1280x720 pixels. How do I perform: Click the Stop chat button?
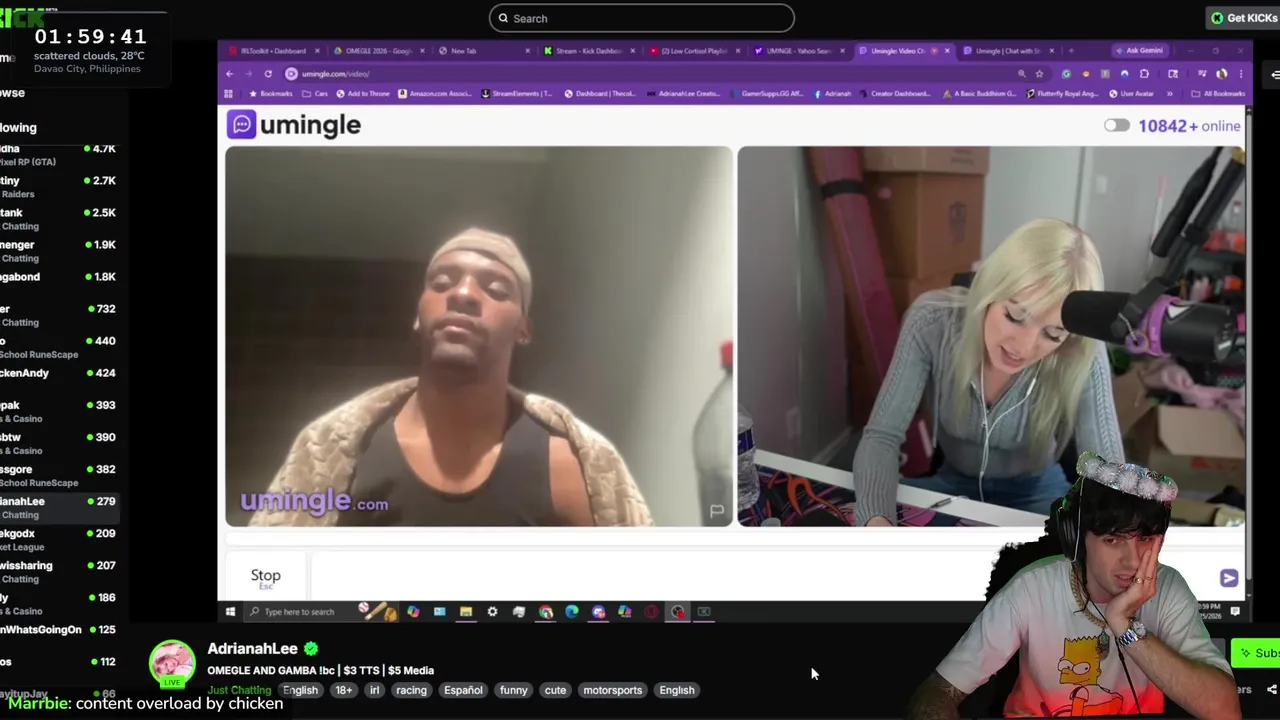265,578
